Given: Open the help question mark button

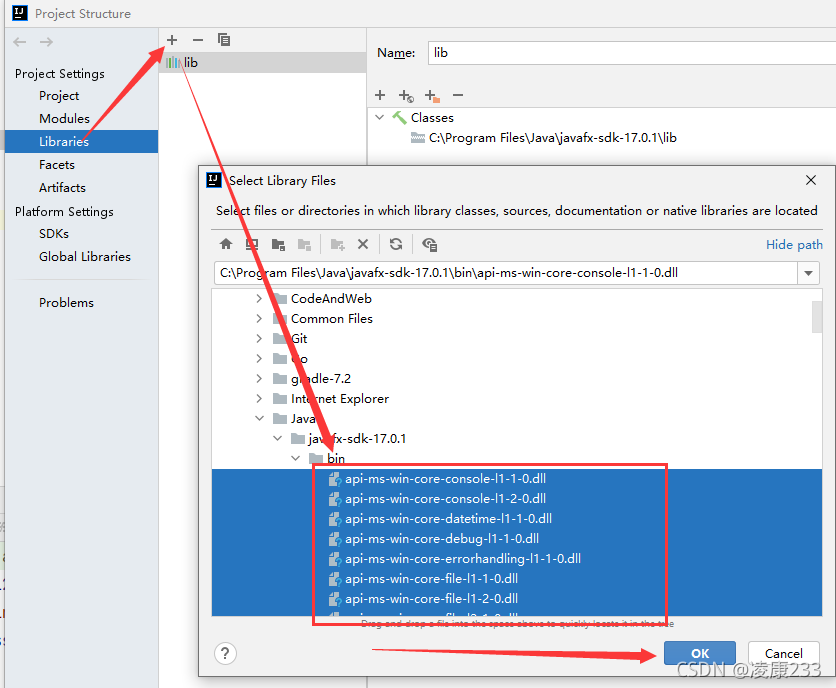Looking at the screenshot, I should 225,653.
